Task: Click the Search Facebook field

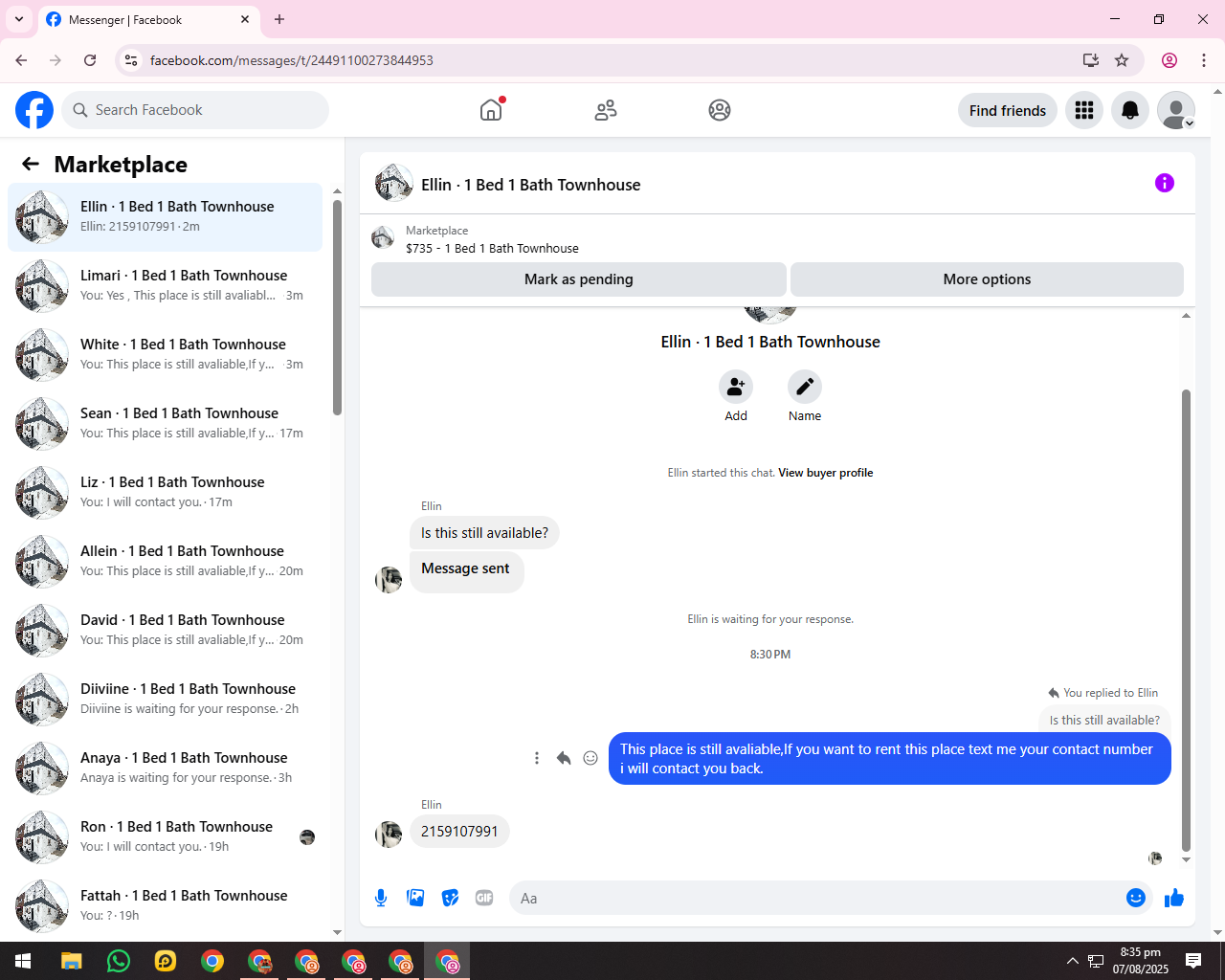Action: (195, 110)
